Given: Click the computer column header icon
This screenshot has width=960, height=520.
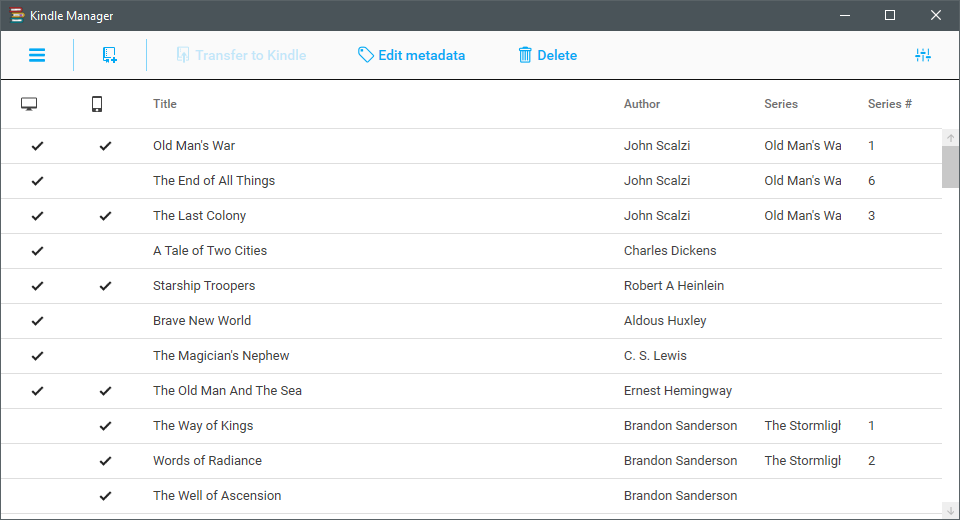Looking at the screenshot, I should (x=29, y=104).
